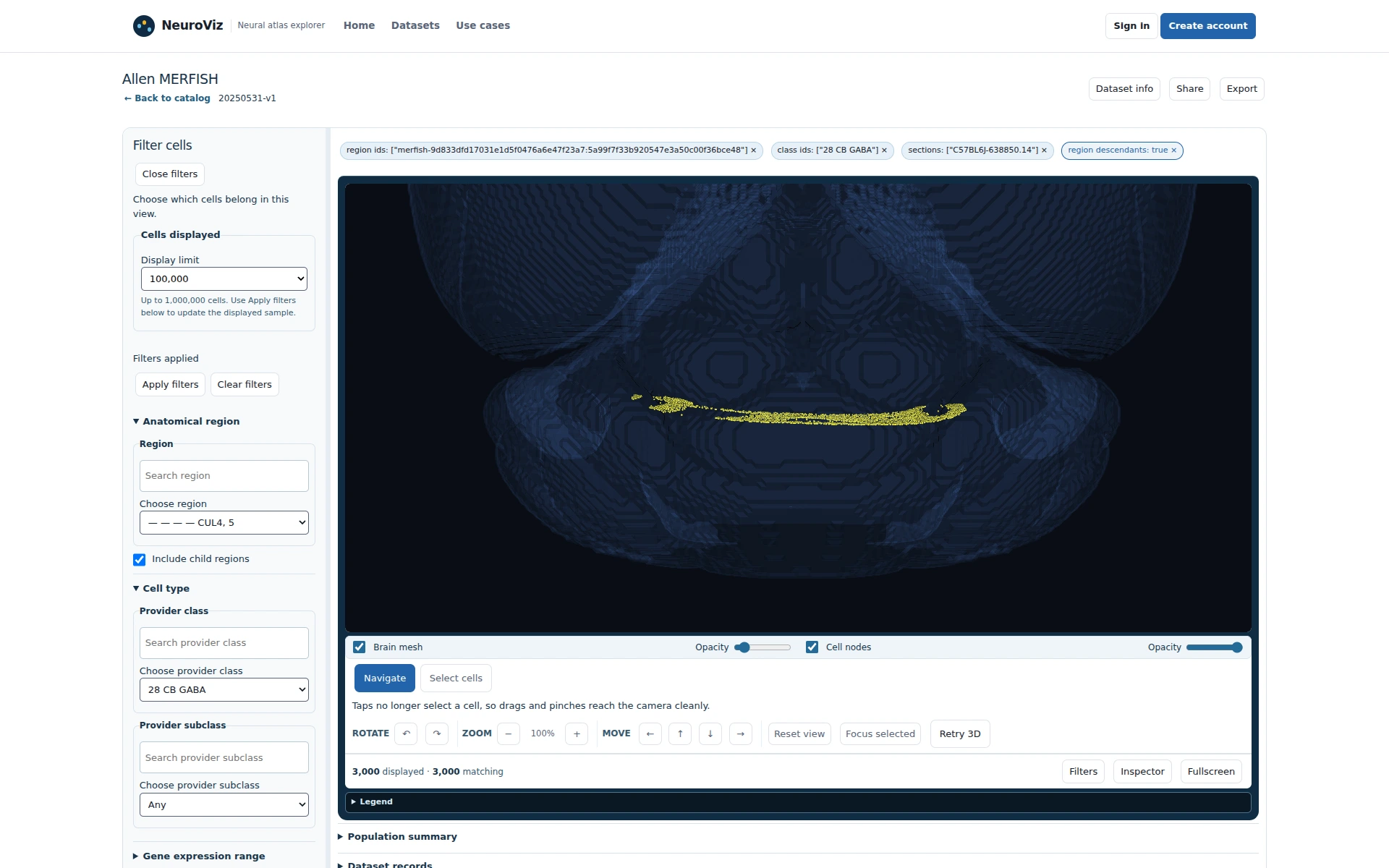Screen dimensions: 1389x868
Task: Open the Display limit dropdown
Action: click(224, 279)
